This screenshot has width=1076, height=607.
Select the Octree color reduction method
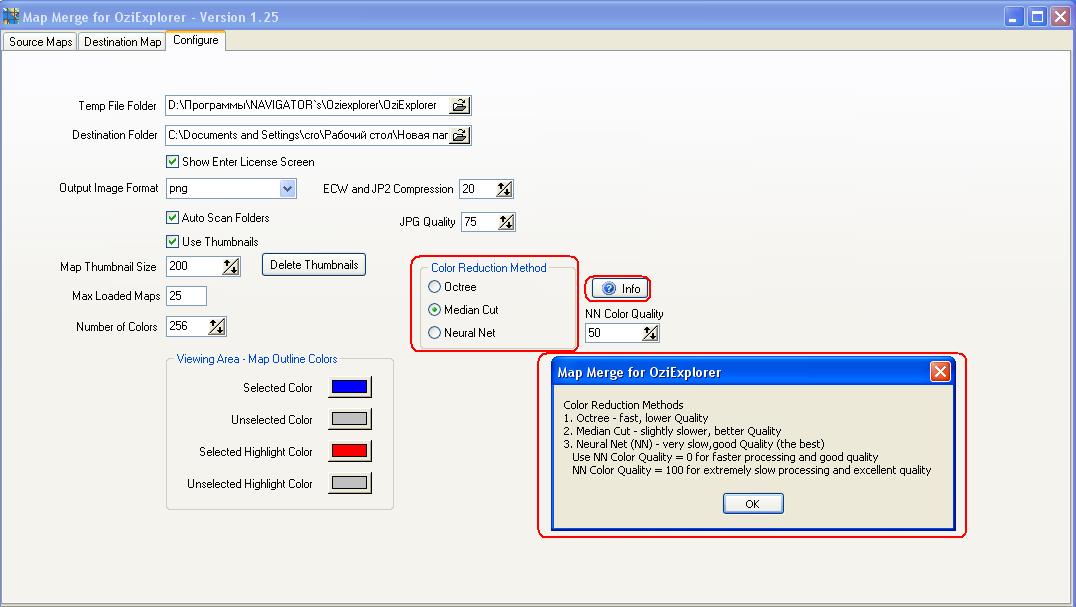coord(435,288)
